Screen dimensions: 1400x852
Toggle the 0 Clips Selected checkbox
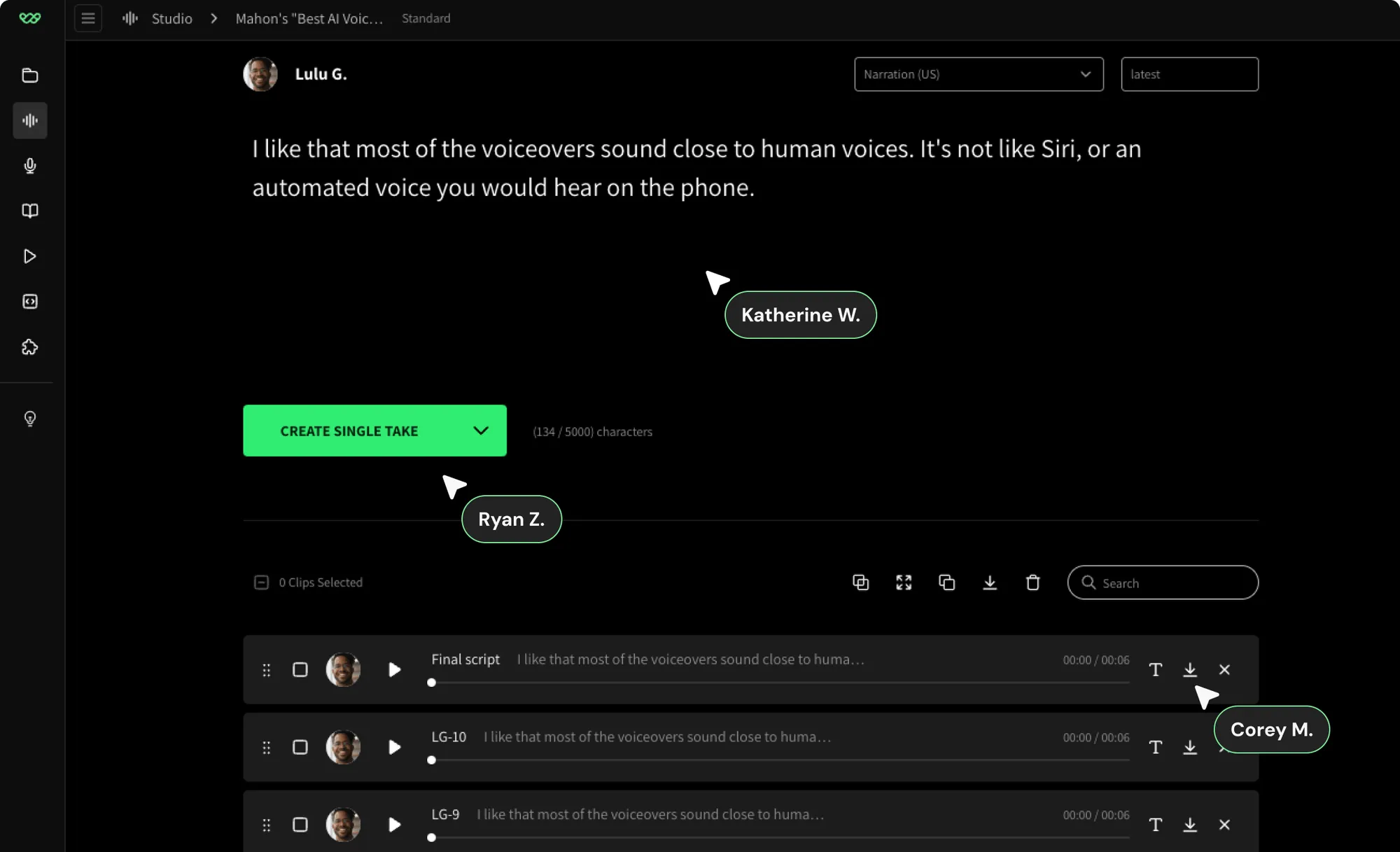tap(261, 582)
